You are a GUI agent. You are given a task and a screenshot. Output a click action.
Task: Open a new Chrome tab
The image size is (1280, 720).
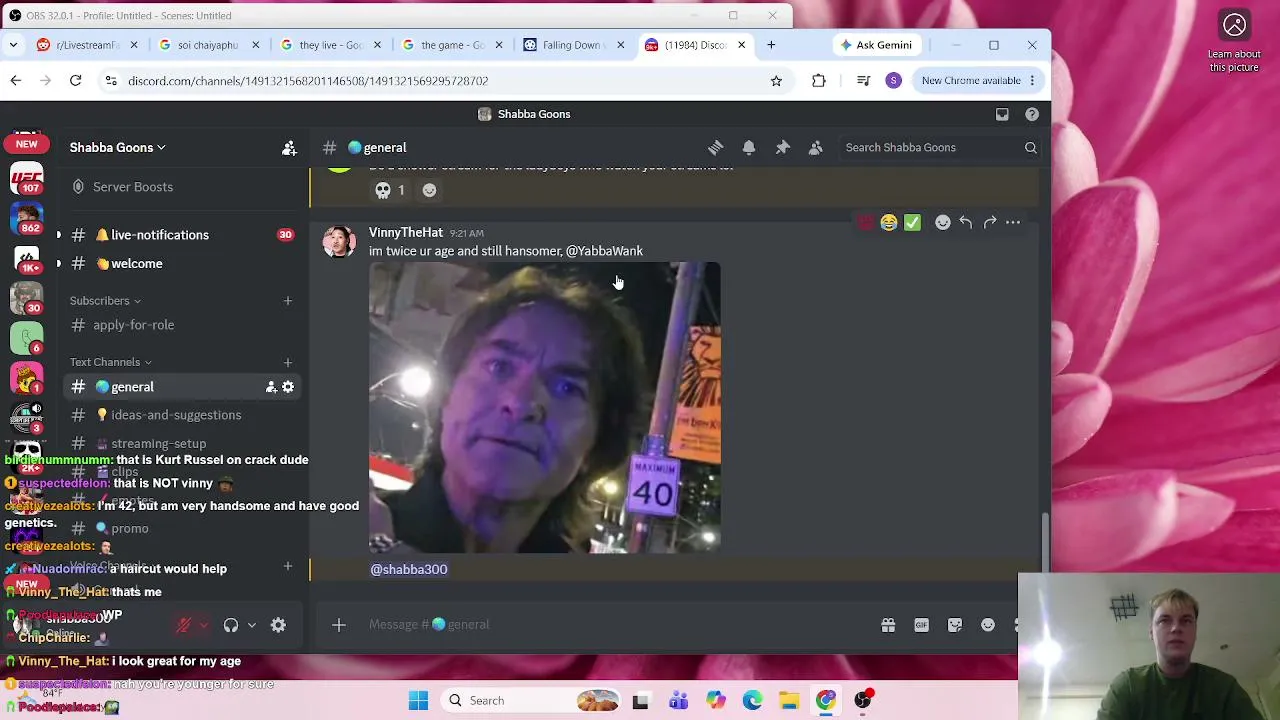[x=771, y=45]
